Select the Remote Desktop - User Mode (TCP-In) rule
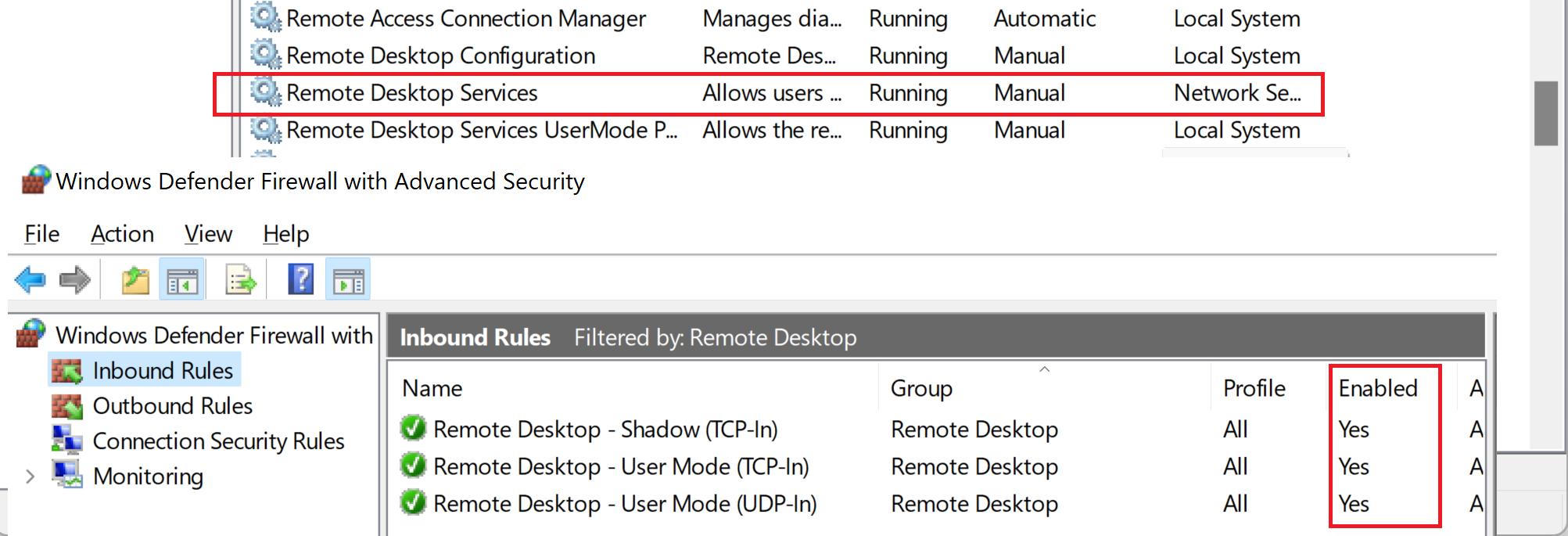Image resolution: width=1568 pixels, height=536 pixels. 621,466
